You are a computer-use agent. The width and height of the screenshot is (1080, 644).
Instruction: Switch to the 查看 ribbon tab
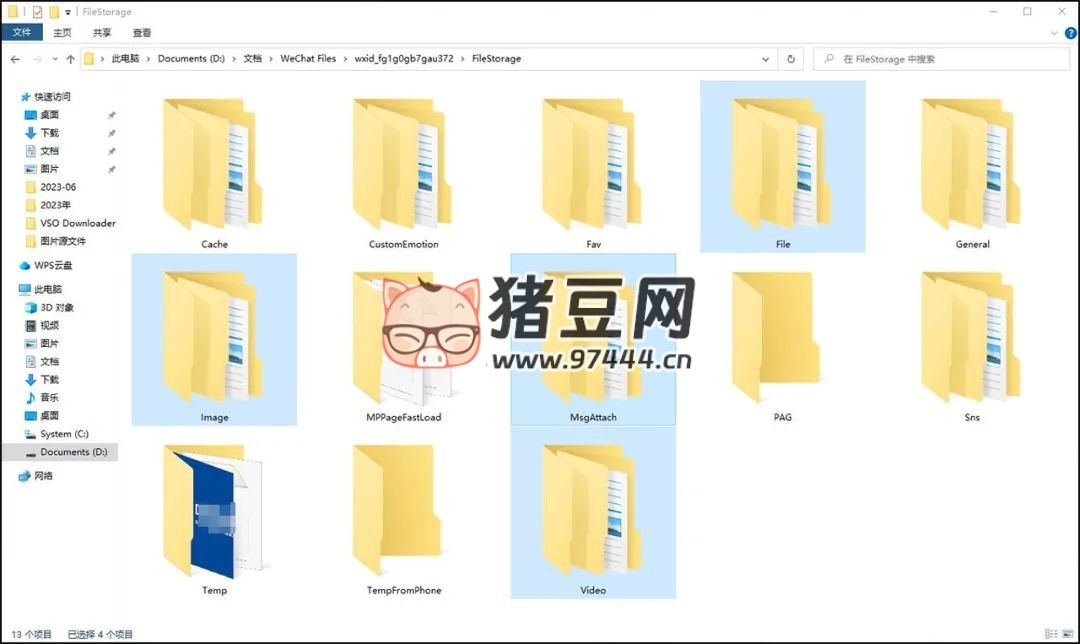click(142, 33)
